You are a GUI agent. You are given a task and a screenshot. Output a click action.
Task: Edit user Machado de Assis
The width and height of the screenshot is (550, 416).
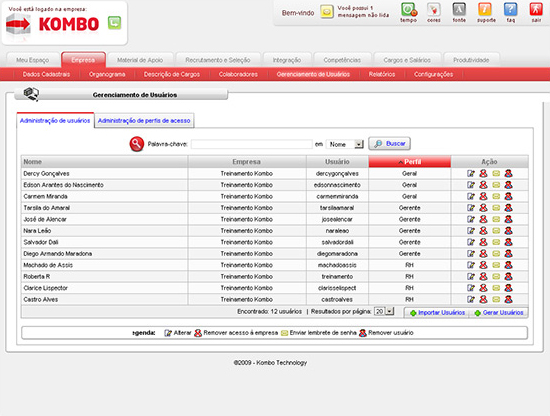click(x=471, y=265)
